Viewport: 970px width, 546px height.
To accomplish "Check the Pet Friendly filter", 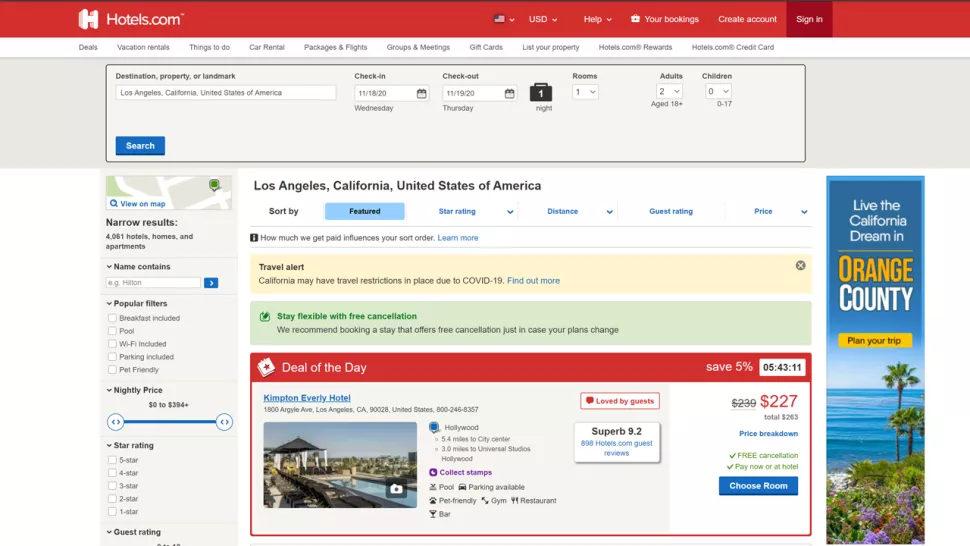I will [112, 370].
